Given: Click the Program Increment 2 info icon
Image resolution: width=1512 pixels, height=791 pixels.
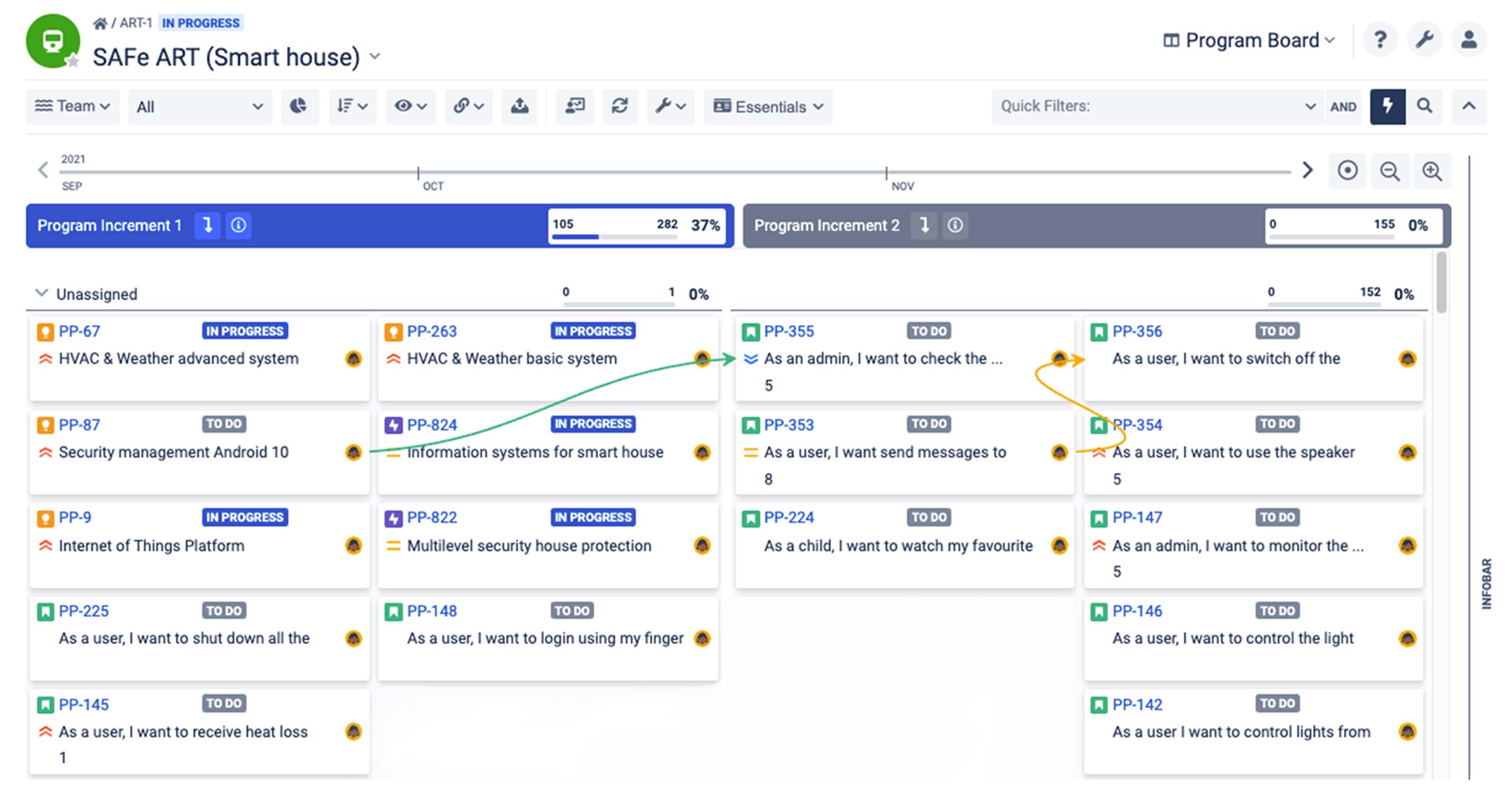Looking at the screenshot, I should click(955, 225).
